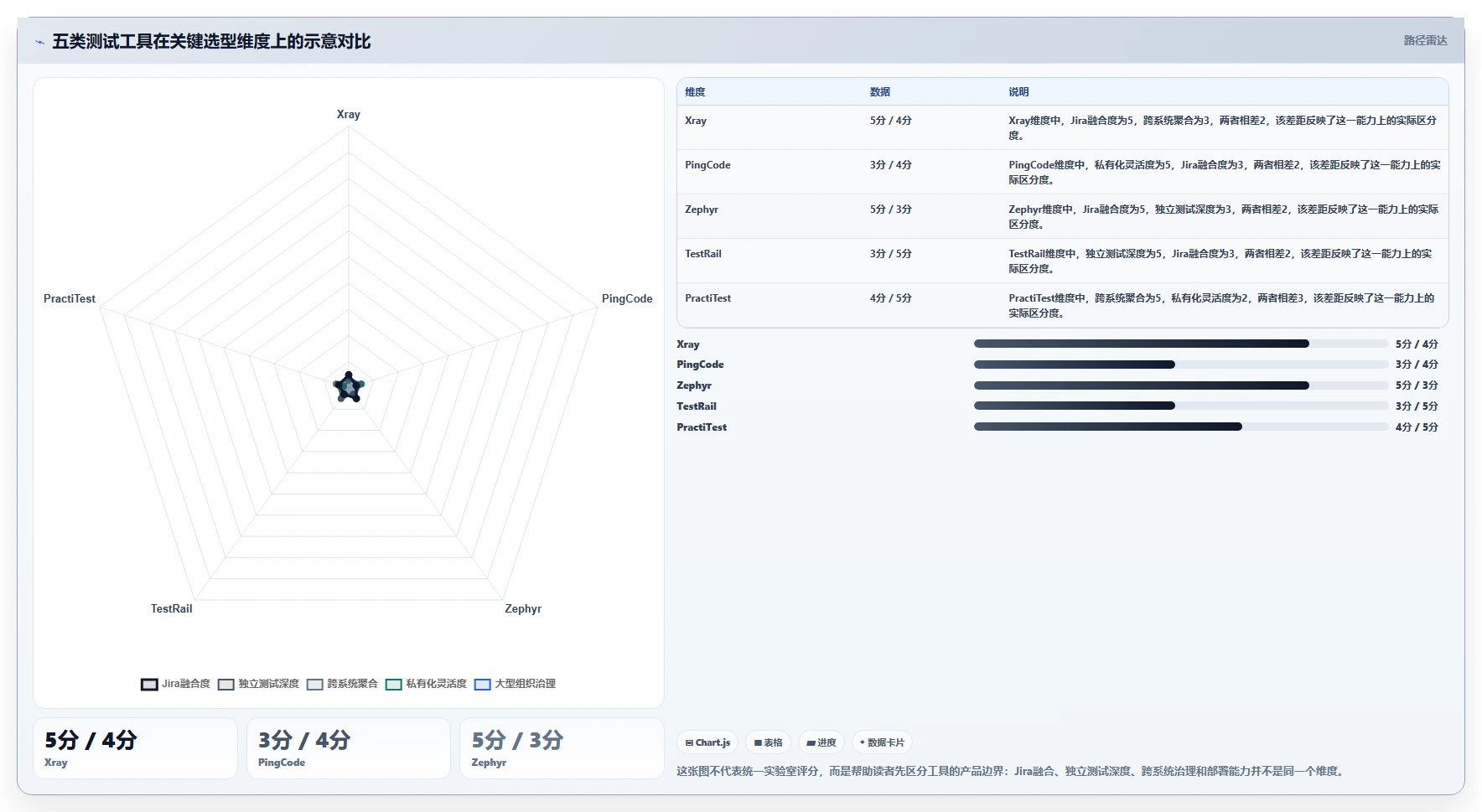Toggle the 大型组织治理 legend item
Viewport: 1482px width, 812px height.
[x=515, y=684]
